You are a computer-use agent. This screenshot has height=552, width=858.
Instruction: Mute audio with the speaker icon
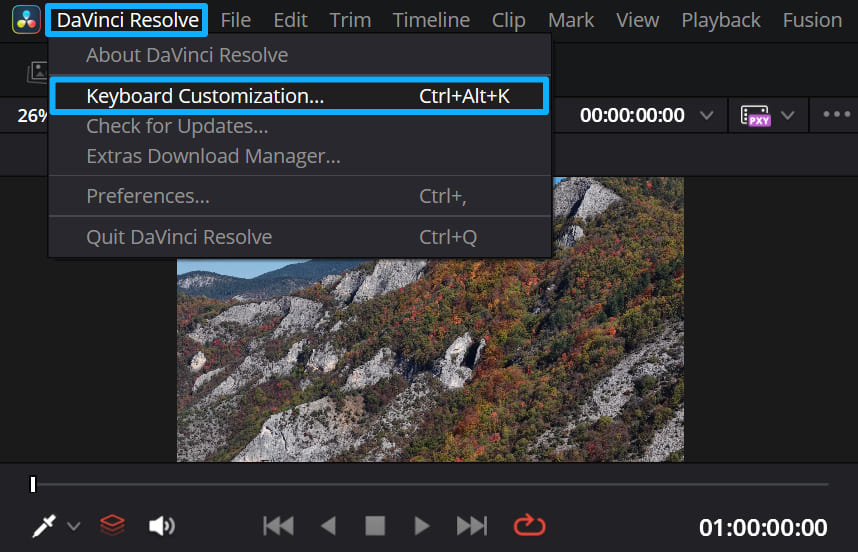click(x=162, y=526)
